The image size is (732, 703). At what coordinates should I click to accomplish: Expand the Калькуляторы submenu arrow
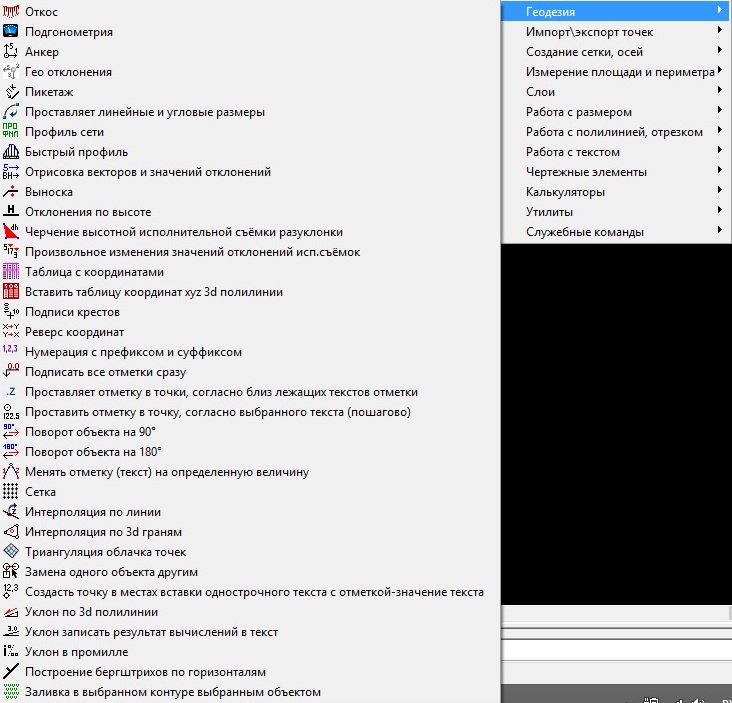(x=719, y=192)
